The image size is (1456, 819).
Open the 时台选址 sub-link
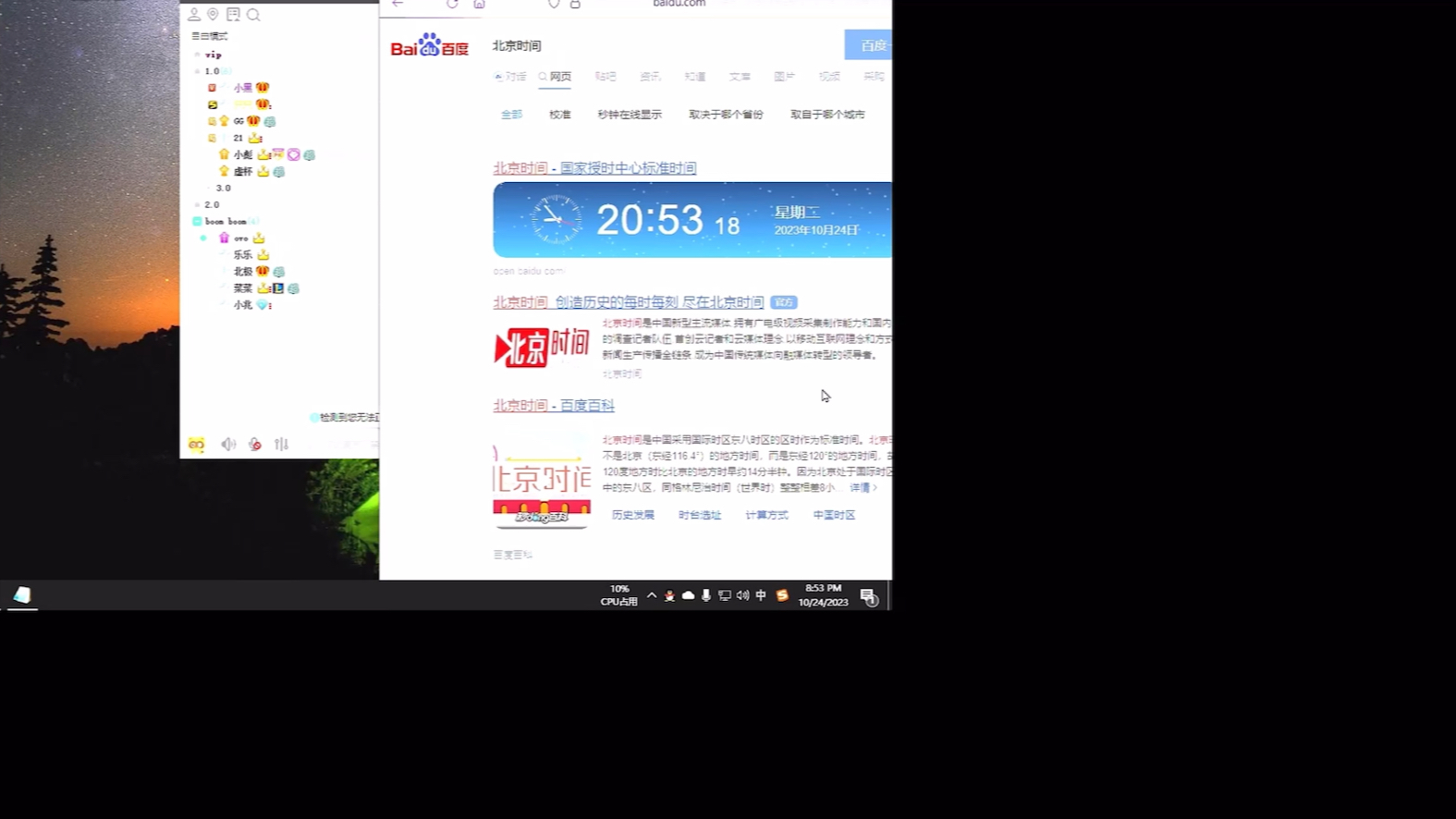(700, 515)
